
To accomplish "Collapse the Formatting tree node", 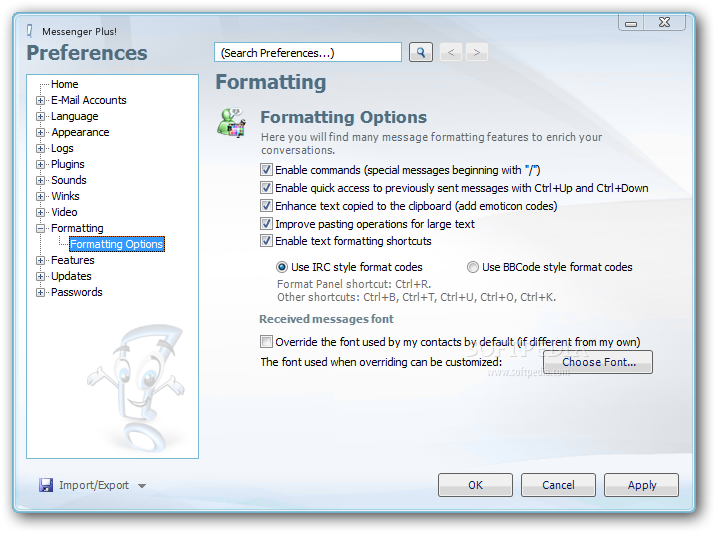I will point(41,228).
